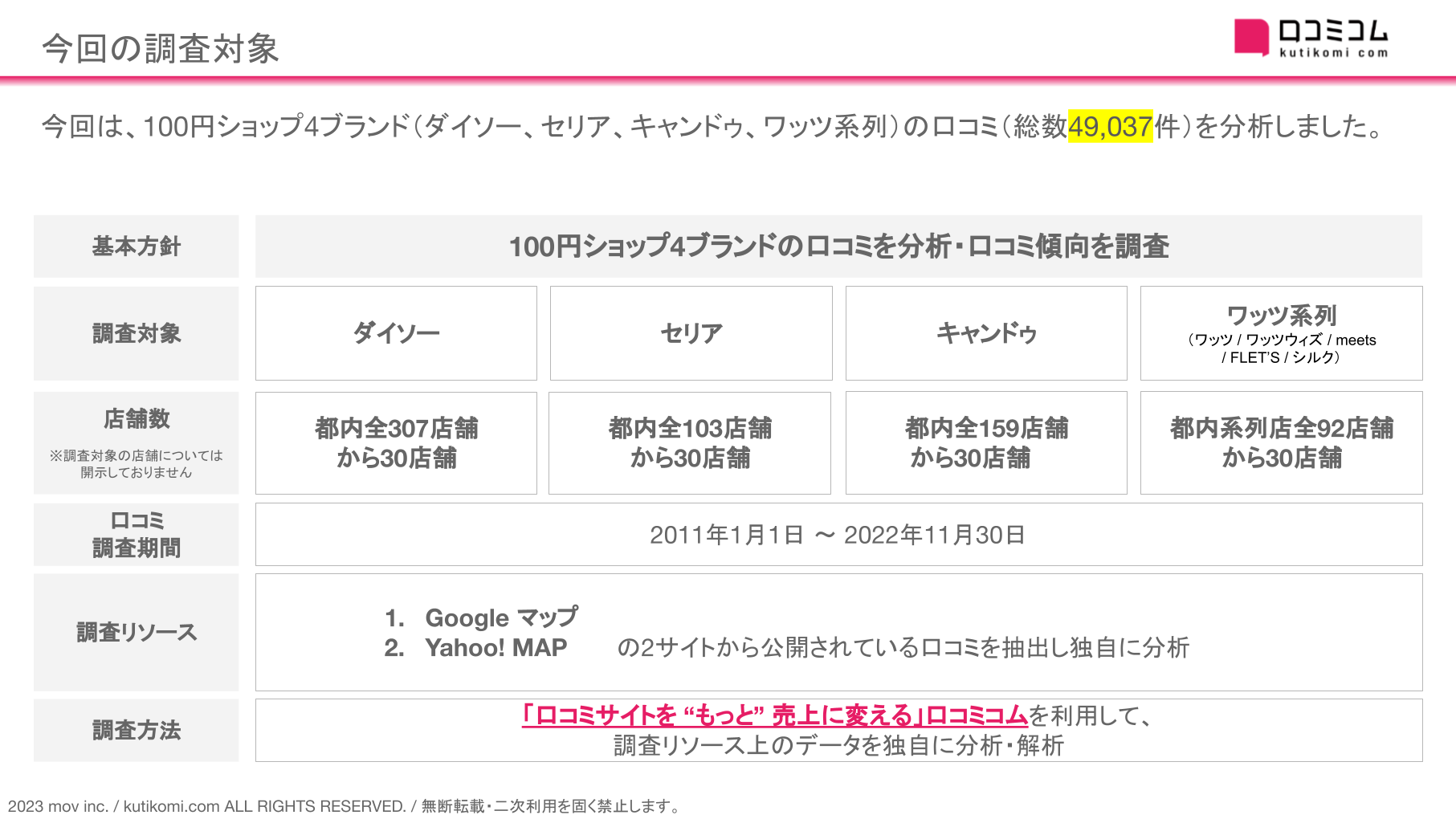The height and width of the screenshot is (819, 1456).
Task: Select the 調査対象 row label
Action: tap(137, 333)
